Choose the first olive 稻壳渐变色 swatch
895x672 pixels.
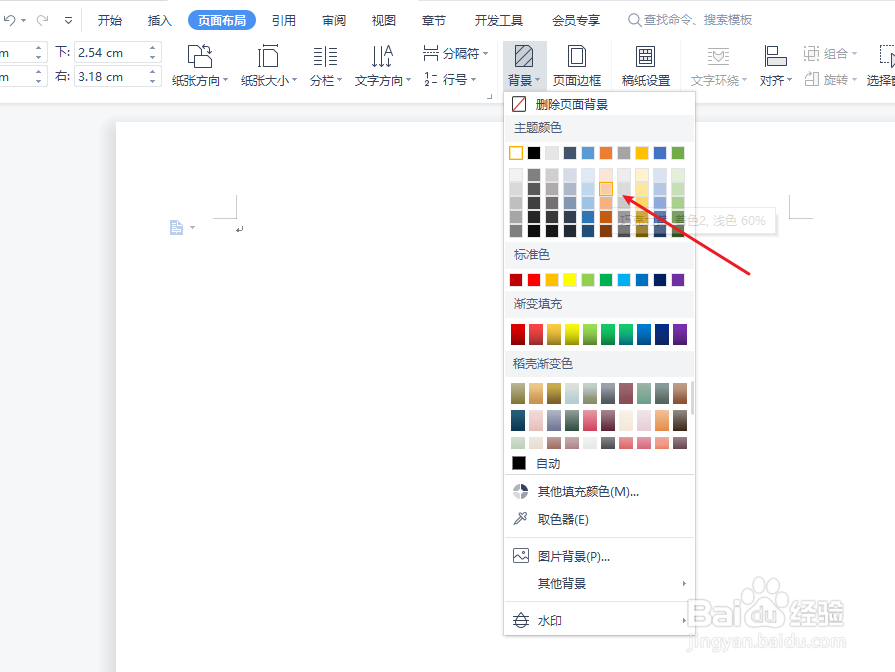518,393
